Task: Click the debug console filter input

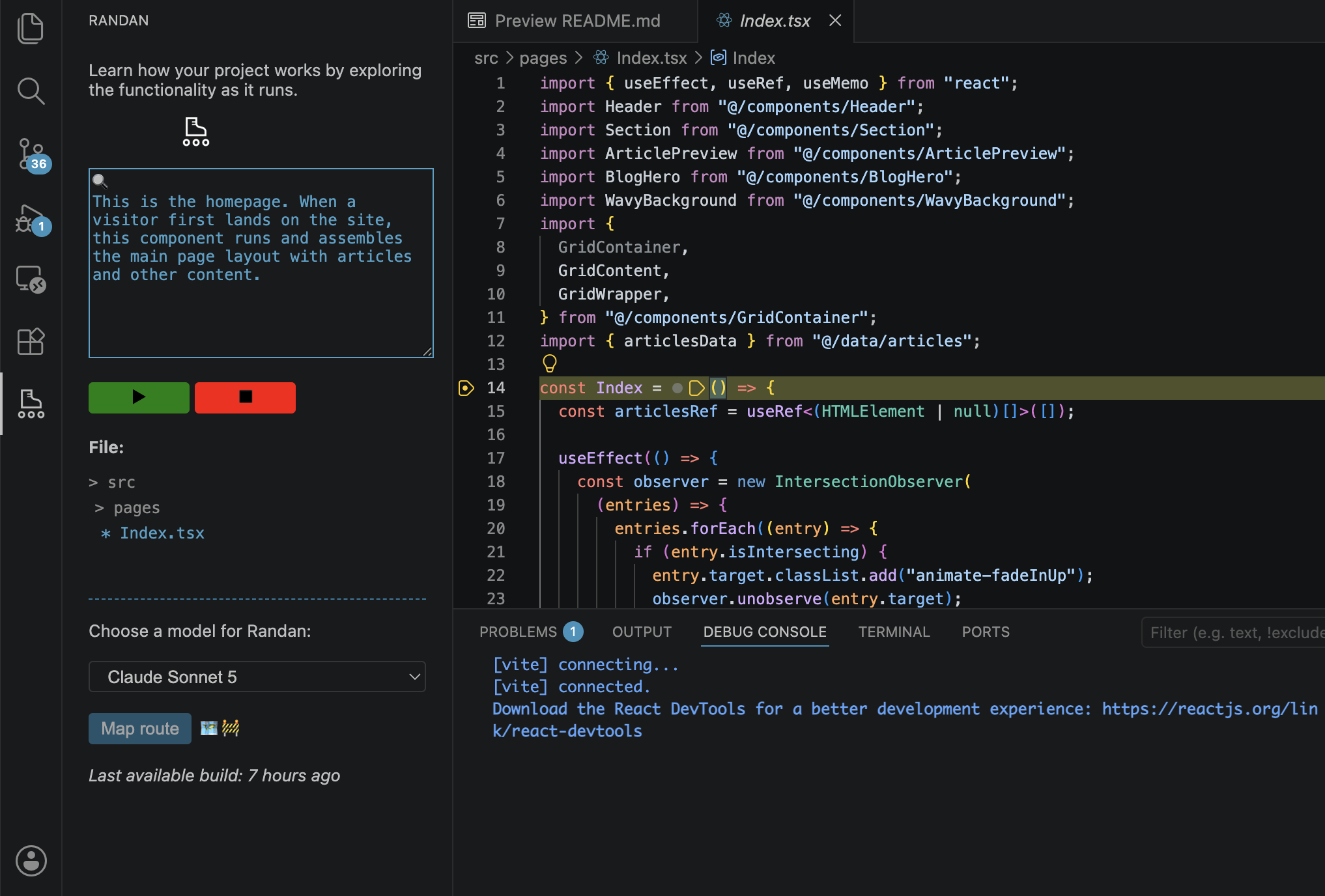Action: coord(1233,632)
